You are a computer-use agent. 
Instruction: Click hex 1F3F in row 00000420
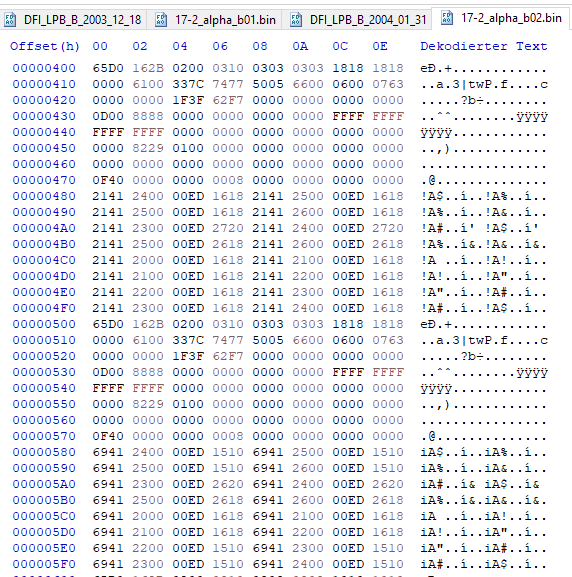click(x=188, y=100)
